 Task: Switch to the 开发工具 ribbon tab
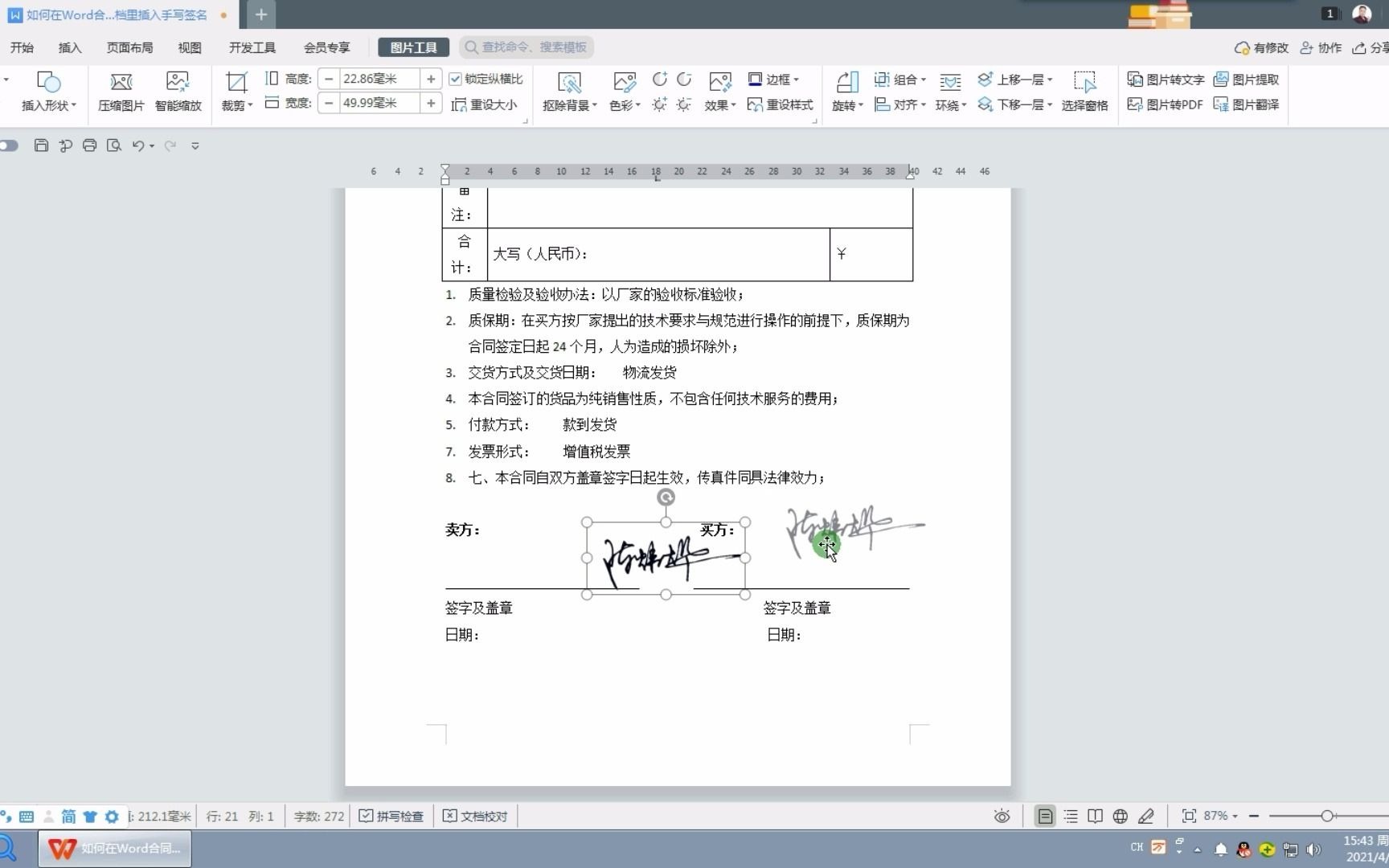pos(252,47)
